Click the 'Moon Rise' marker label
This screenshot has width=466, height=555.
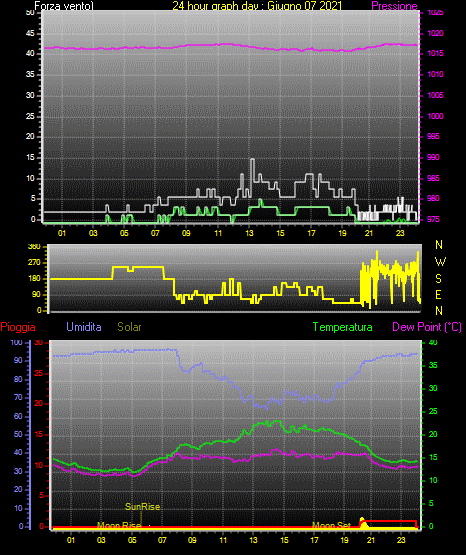119,525
